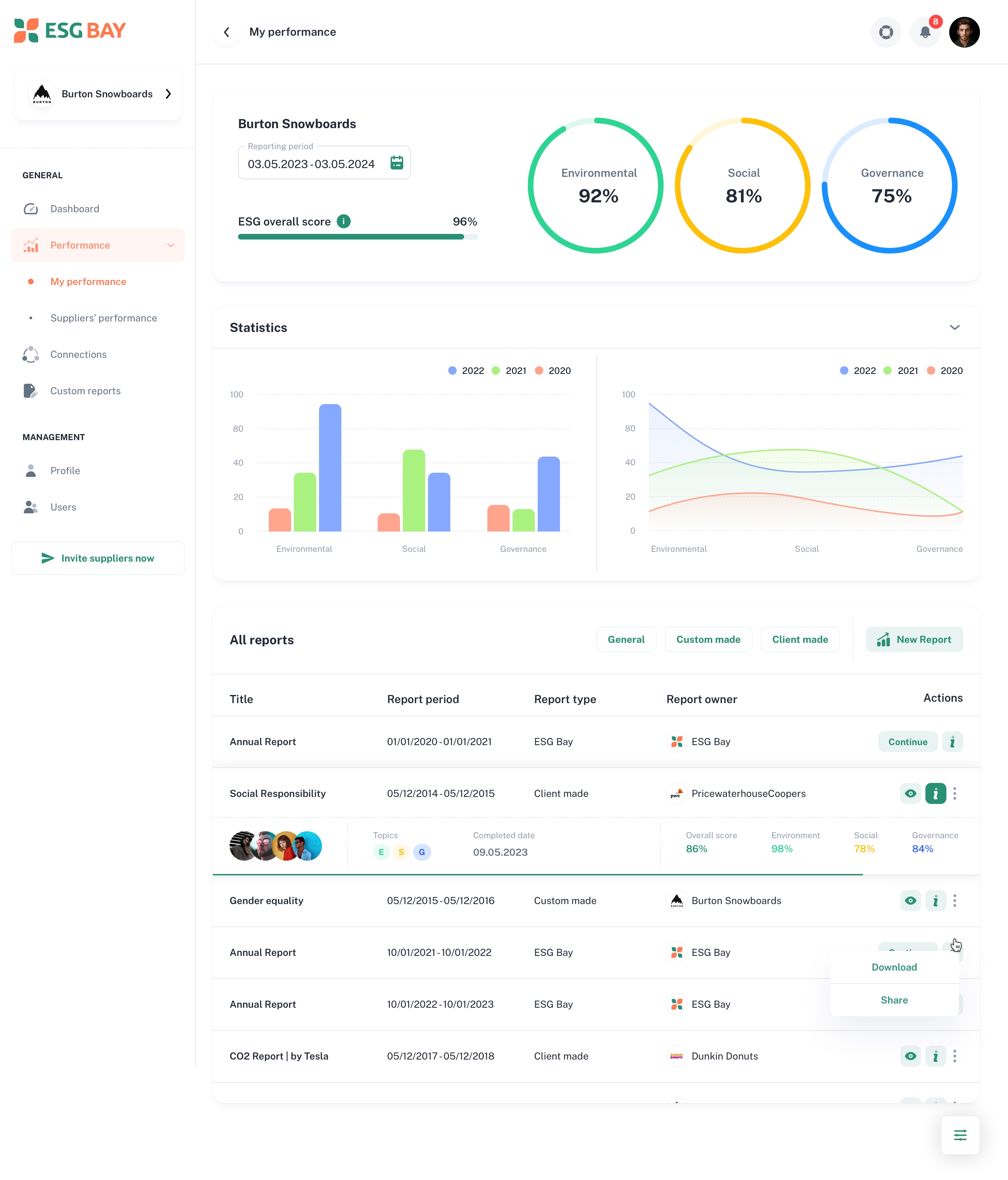The height and width of the screenshot is (1180, 1008).
Task: Open the filter settings icon at the bottom right
Action: pos(960,1135)
